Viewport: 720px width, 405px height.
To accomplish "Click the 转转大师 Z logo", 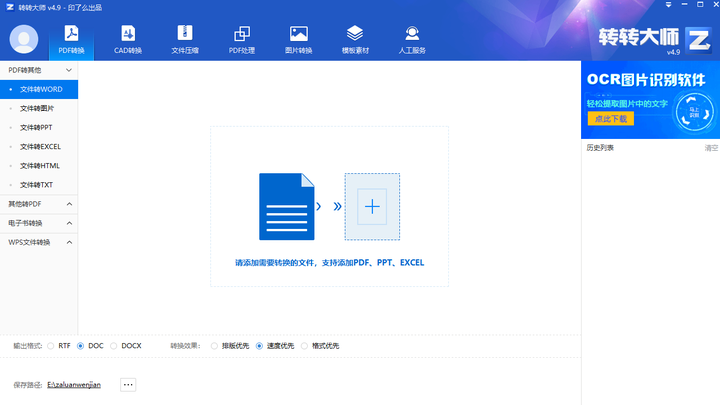I will click(698, 39).
